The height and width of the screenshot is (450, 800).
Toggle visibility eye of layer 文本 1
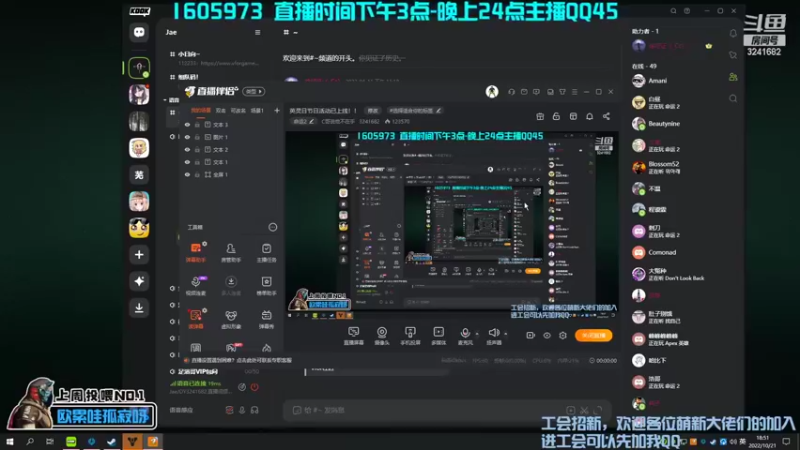coord(187,162)
